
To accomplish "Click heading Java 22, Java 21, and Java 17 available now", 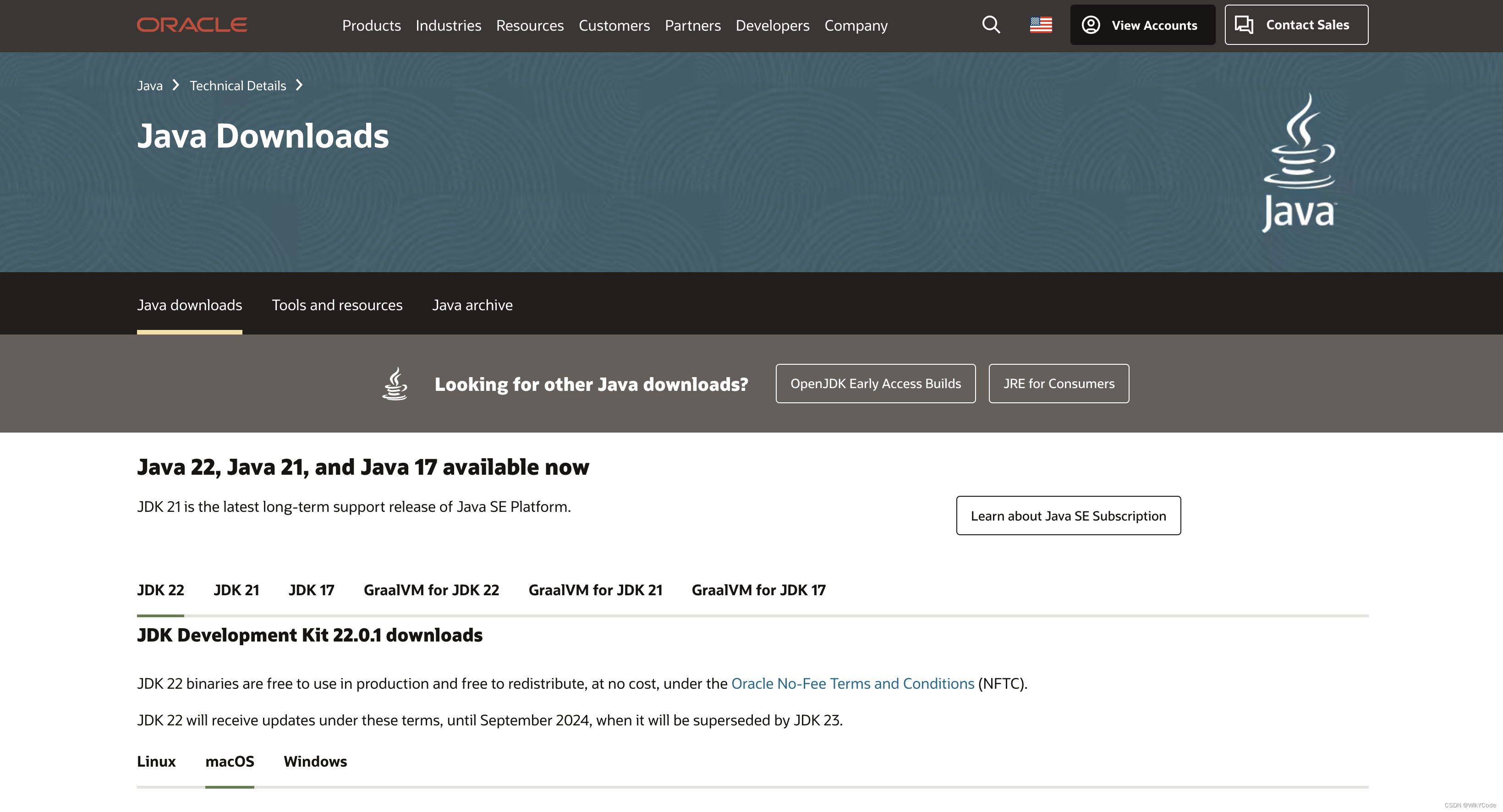I will pyautogui.click(x=363, y=466).
